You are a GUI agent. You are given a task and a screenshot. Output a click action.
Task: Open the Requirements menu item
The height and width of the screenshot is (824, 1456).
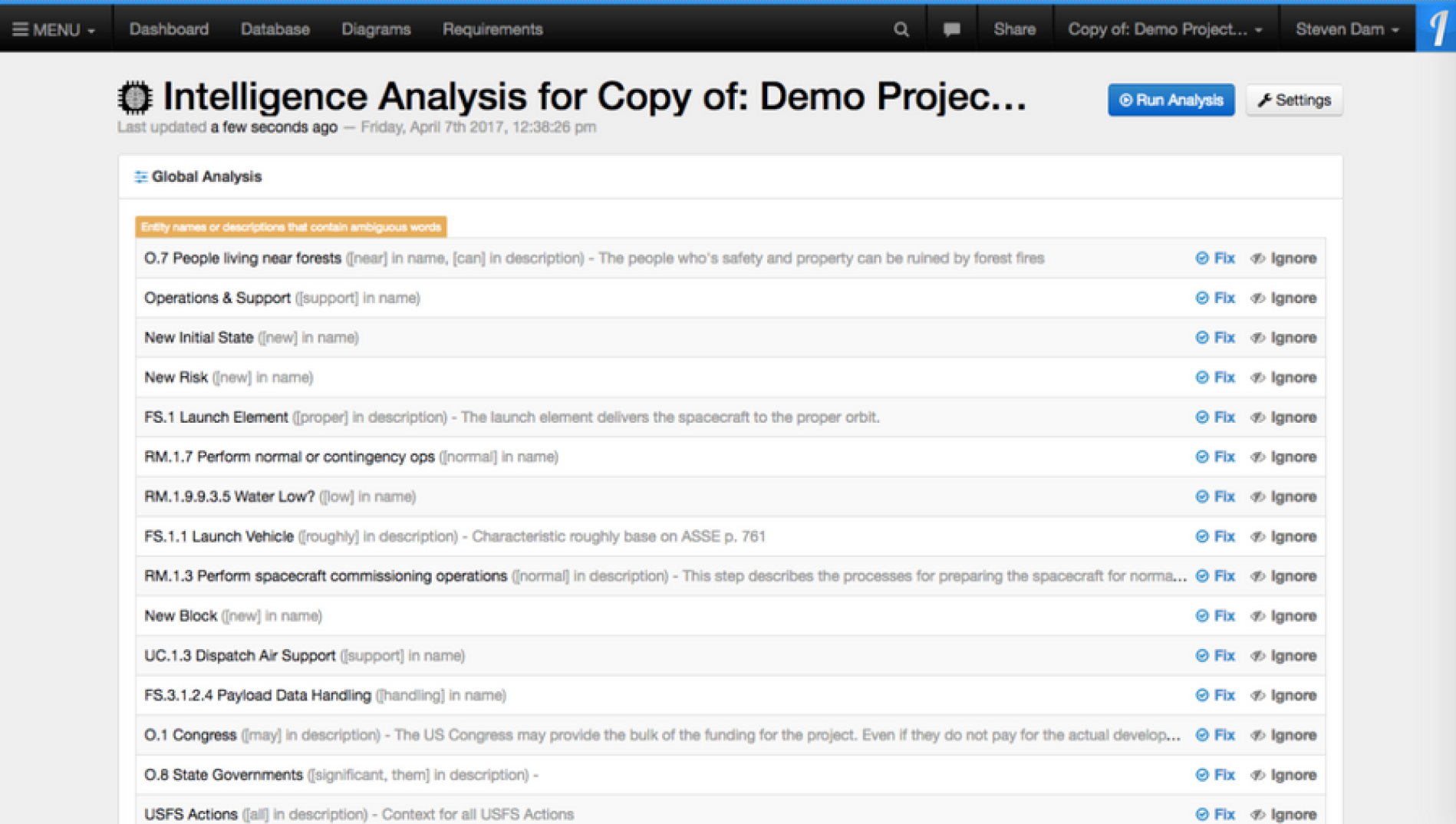tap(492, 29)
